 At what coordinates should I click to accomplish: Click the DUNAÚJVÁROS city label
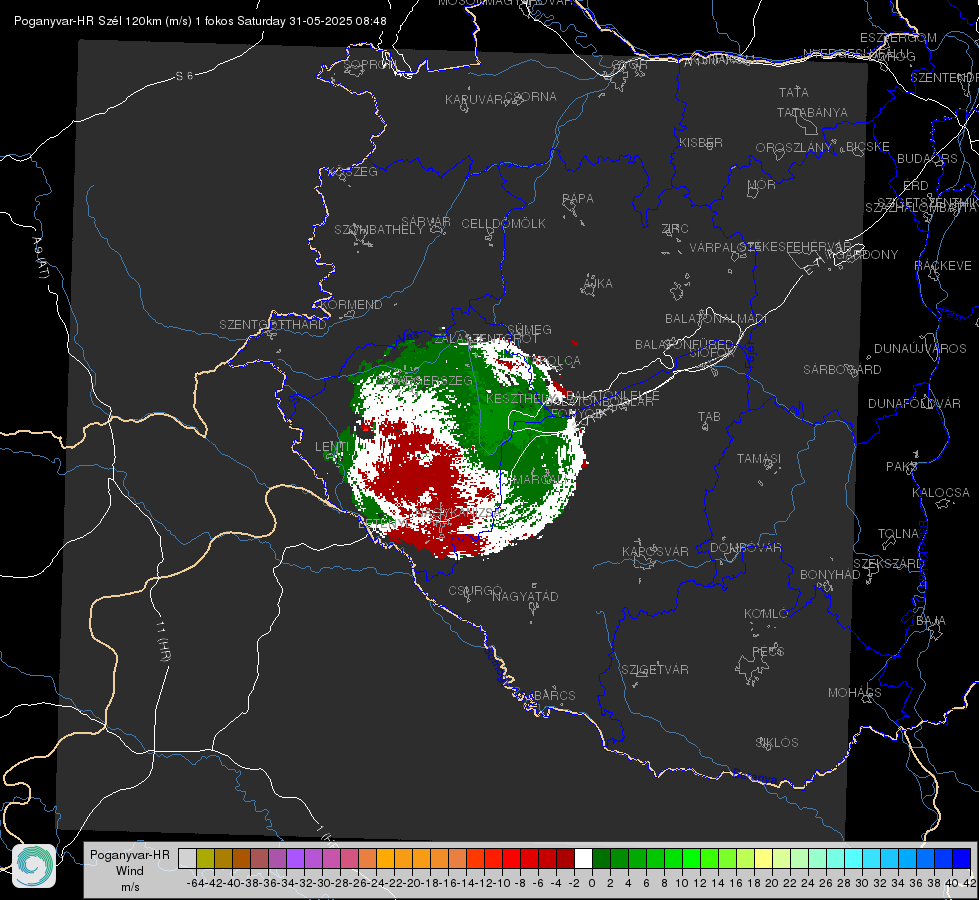(920, 349)
